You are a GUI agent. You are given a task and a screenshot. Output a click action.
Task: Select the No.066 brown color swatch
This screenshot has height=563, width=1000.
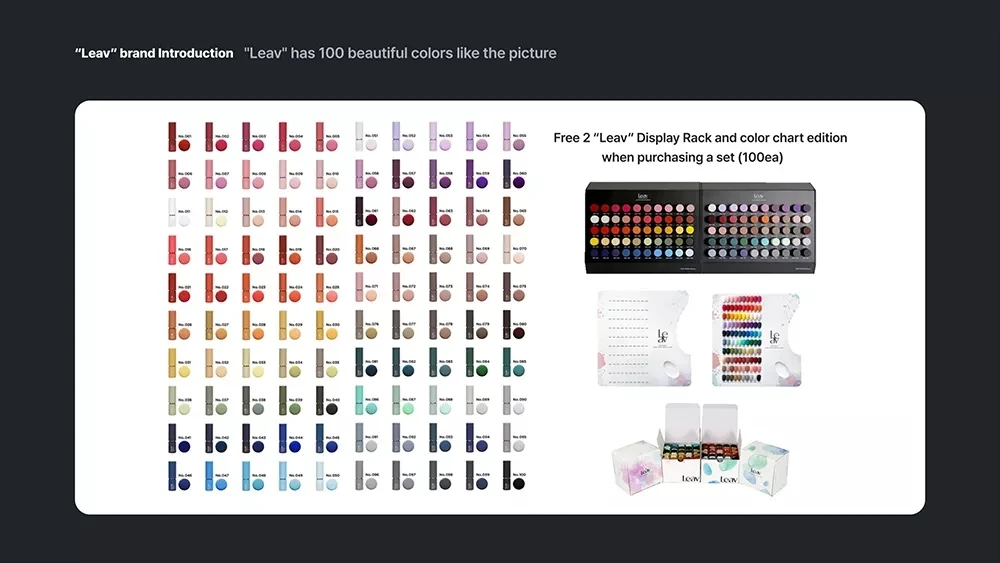[x=371, y=258]
